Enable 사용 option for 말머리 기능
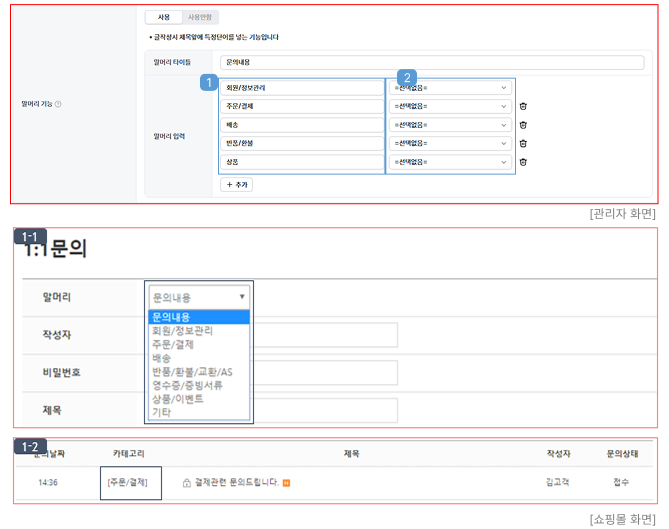The image size is (669, 529). point(164,17)
